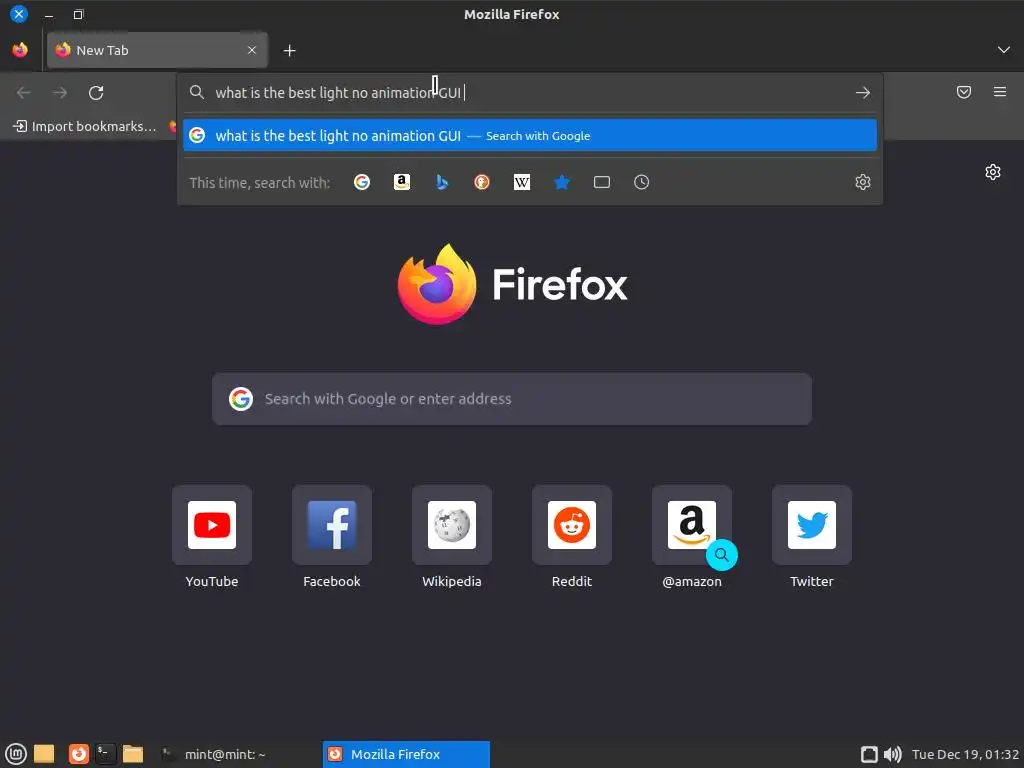Screen dimensions: 1024x768
Task: Select the Search with Google suggestion row
Action: click(530, 135)
